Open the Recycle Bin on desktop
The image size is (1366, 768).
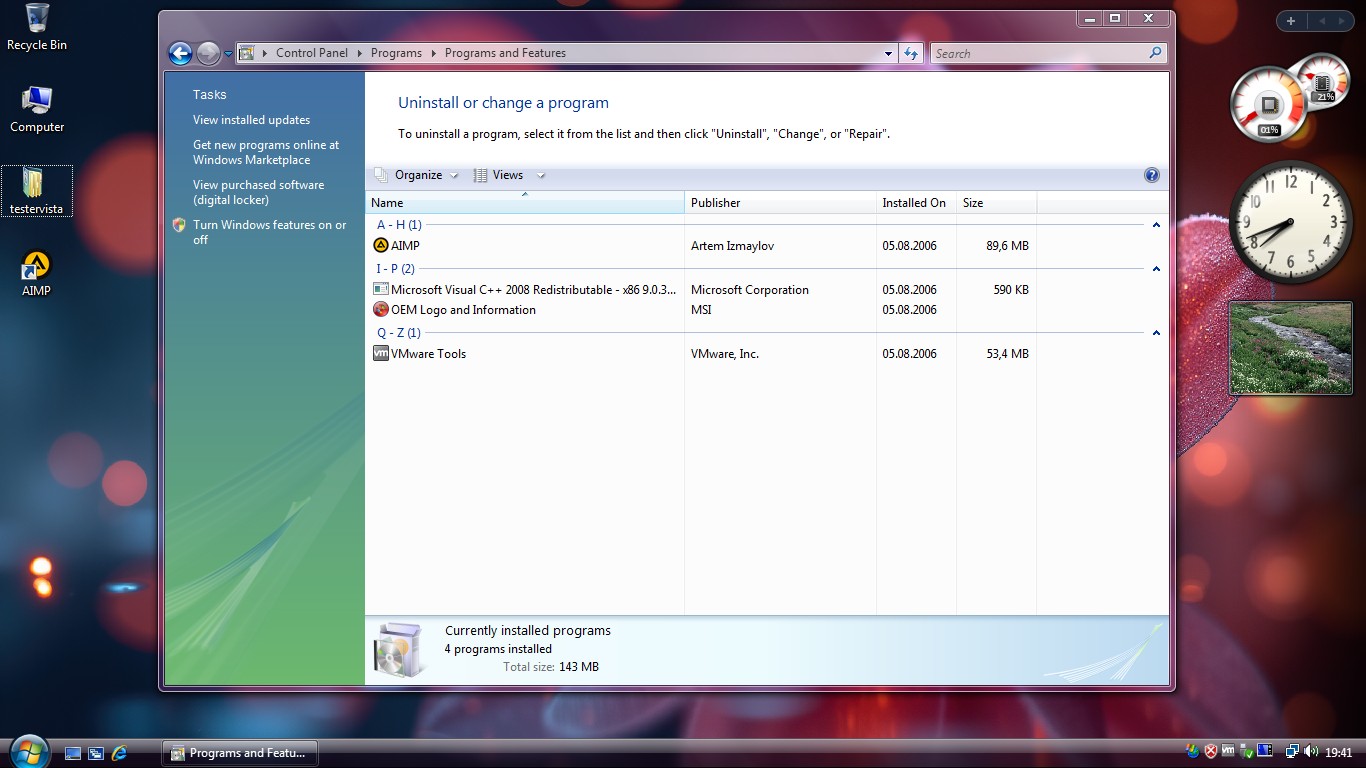pyautogui.click(x=37, y=27)
